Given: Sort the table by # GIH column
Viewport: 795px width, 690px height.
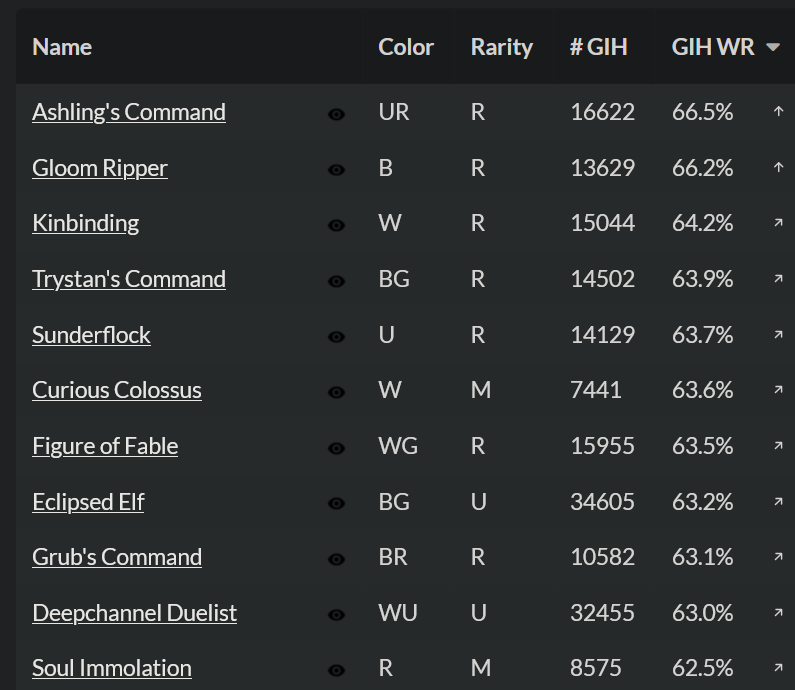Looking at the screenshot, I should [x=598, y=47].
